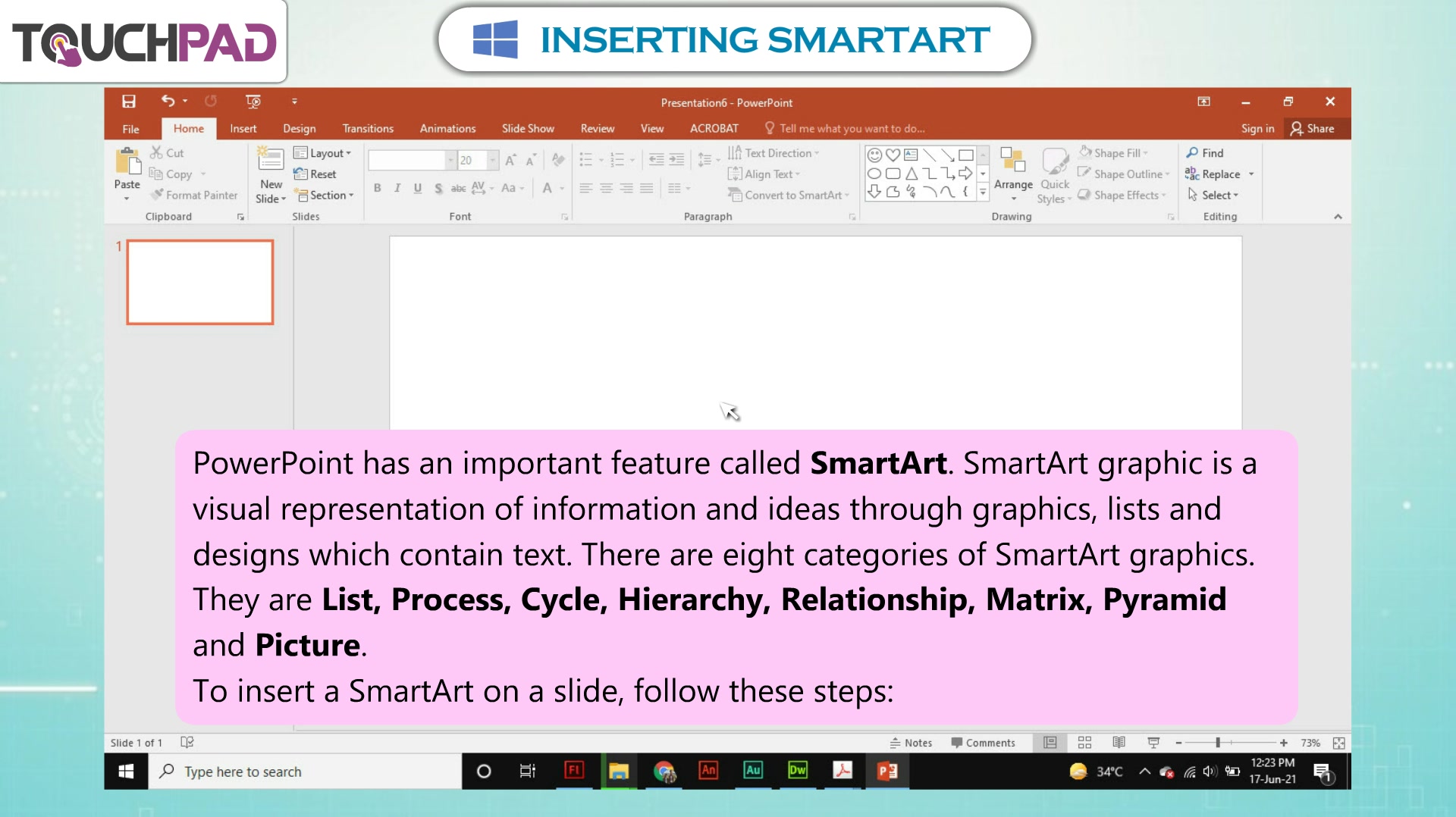1456x817 pixels.
Task: Toggle Notes pane
Action: [911, 743]
